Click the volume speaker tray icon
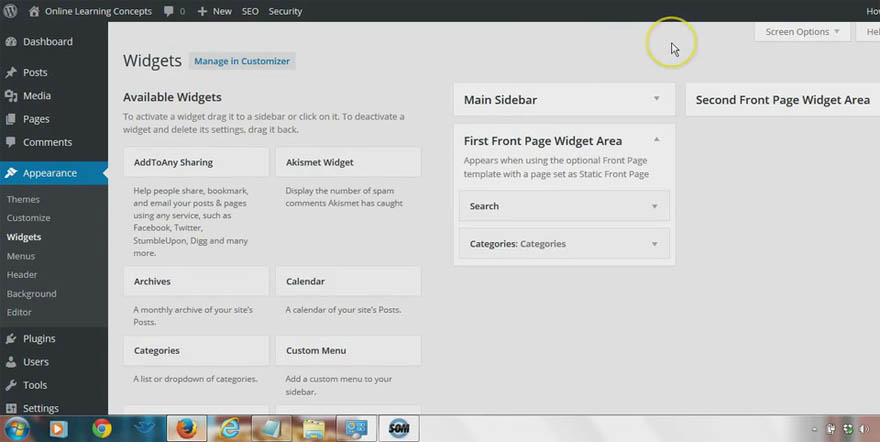This screenshot has height=442, width=880. tap(863, 430)
